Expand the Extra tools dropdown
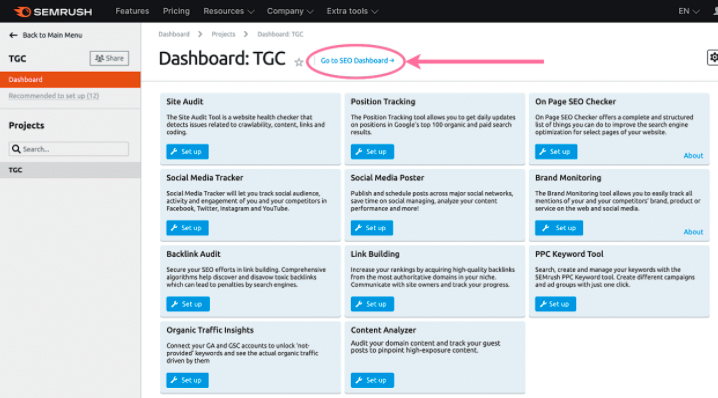 tap(352, 11)
